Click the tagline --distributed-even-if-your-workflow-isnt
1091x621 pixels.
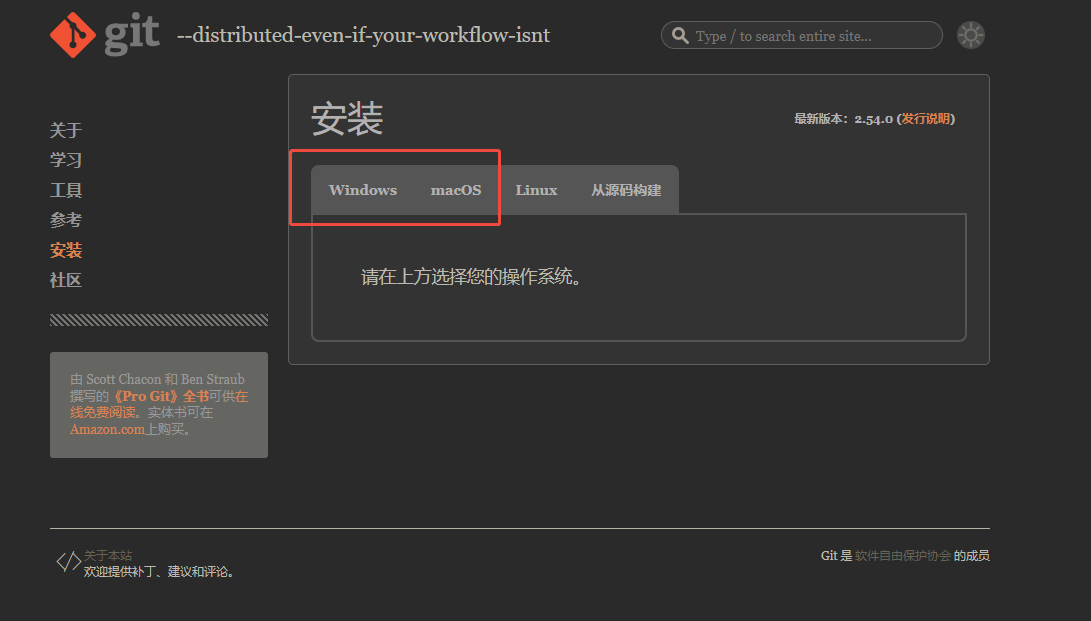[x=363, y=35]
